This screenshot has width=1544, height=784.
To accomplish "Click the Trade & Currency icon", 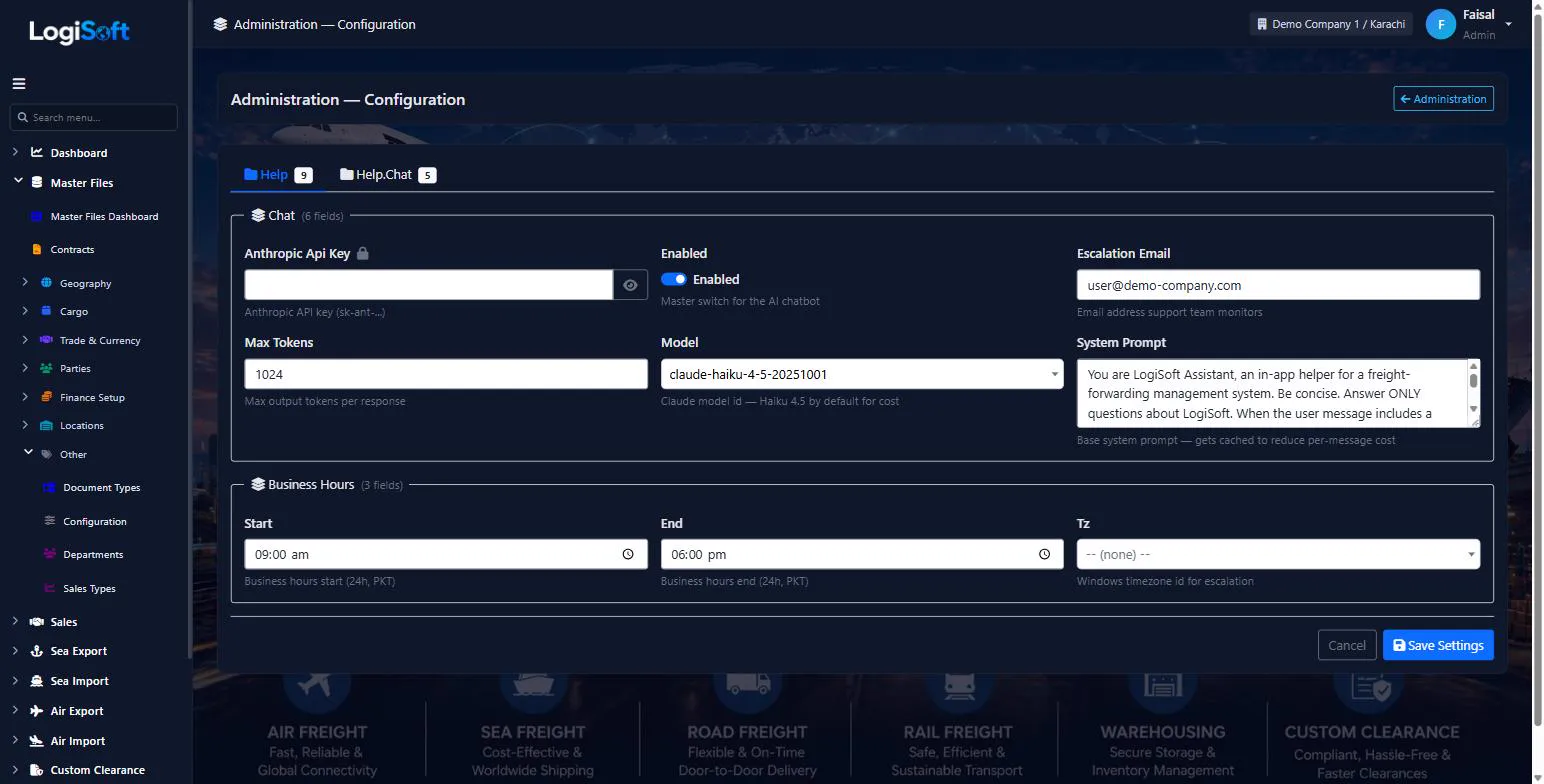I will (x=46, y=340).
